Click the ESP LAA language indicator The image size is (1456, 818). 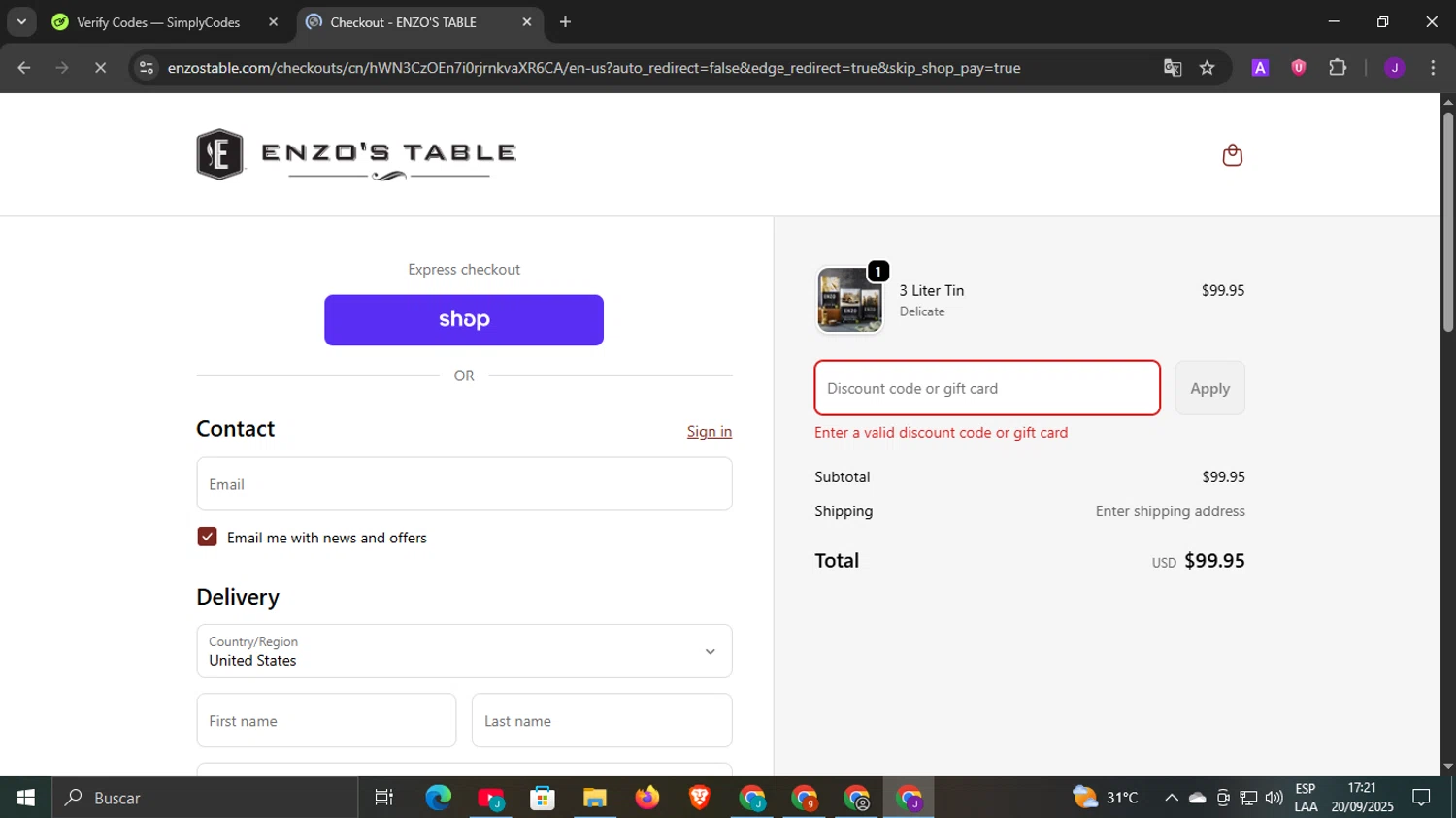[1306, 798]
